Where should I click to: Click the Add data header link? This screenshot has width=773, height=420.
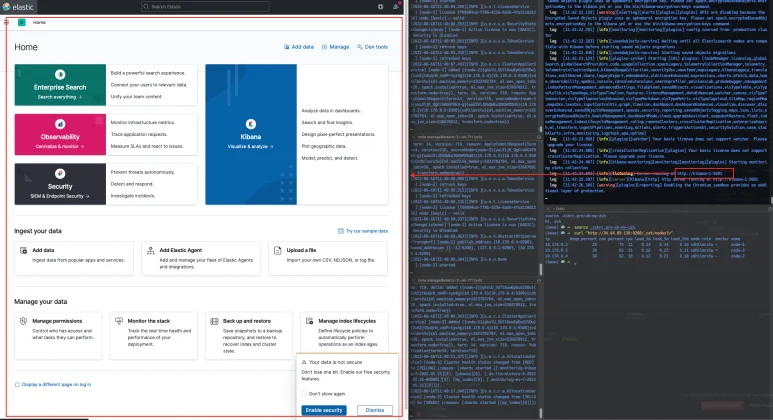(298, 47)
